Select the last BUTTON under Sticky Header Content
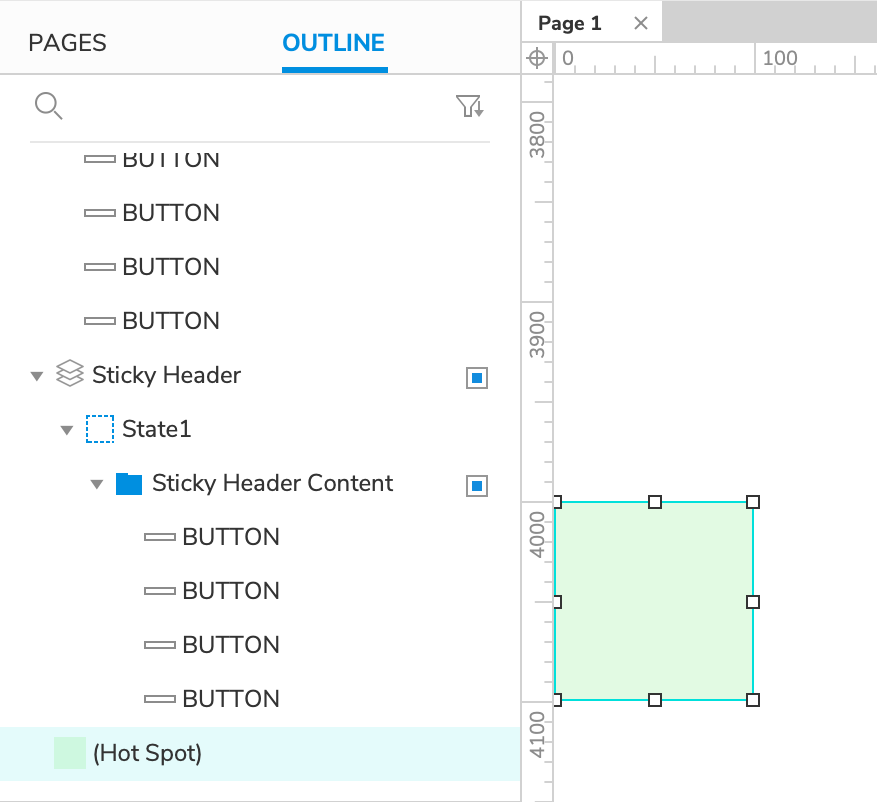This screenshot has height=802, width=877. pos(231,699)
